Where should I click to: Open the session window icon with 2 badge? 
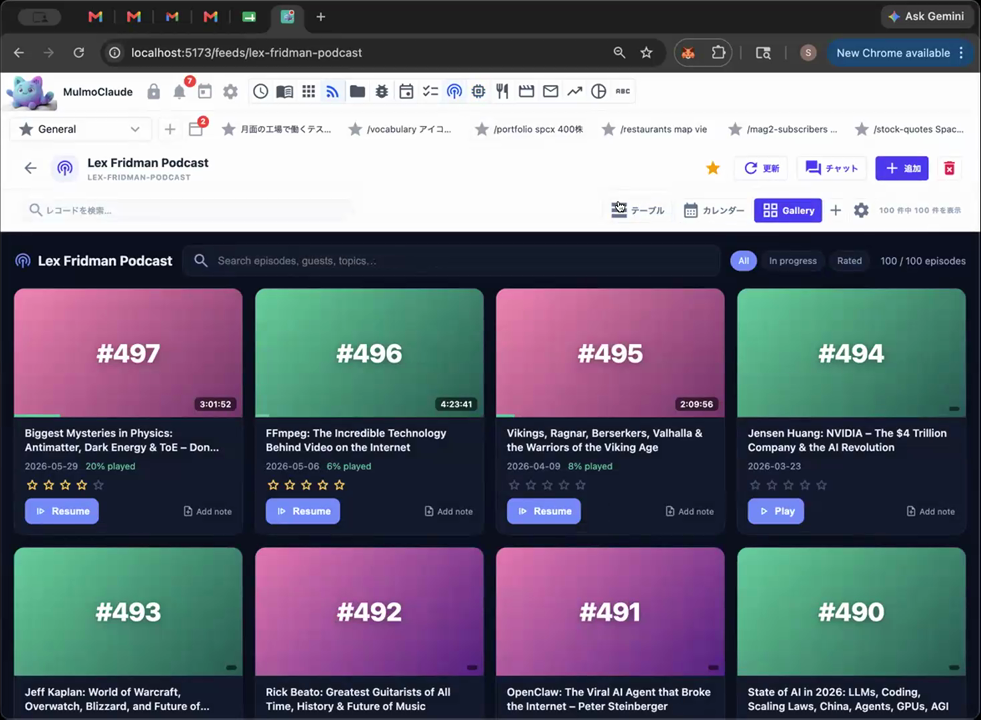click(196, 129)
